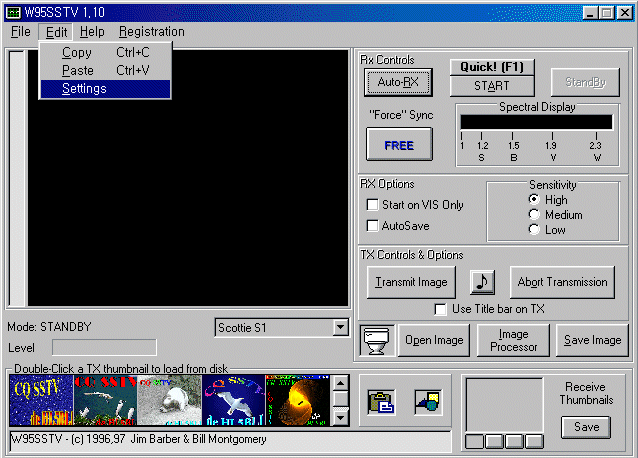Image resolution: width=638 pixels, height=458 pixels.
Task: Select the starry CQ SSTV thumbnail
Action: 41,400
